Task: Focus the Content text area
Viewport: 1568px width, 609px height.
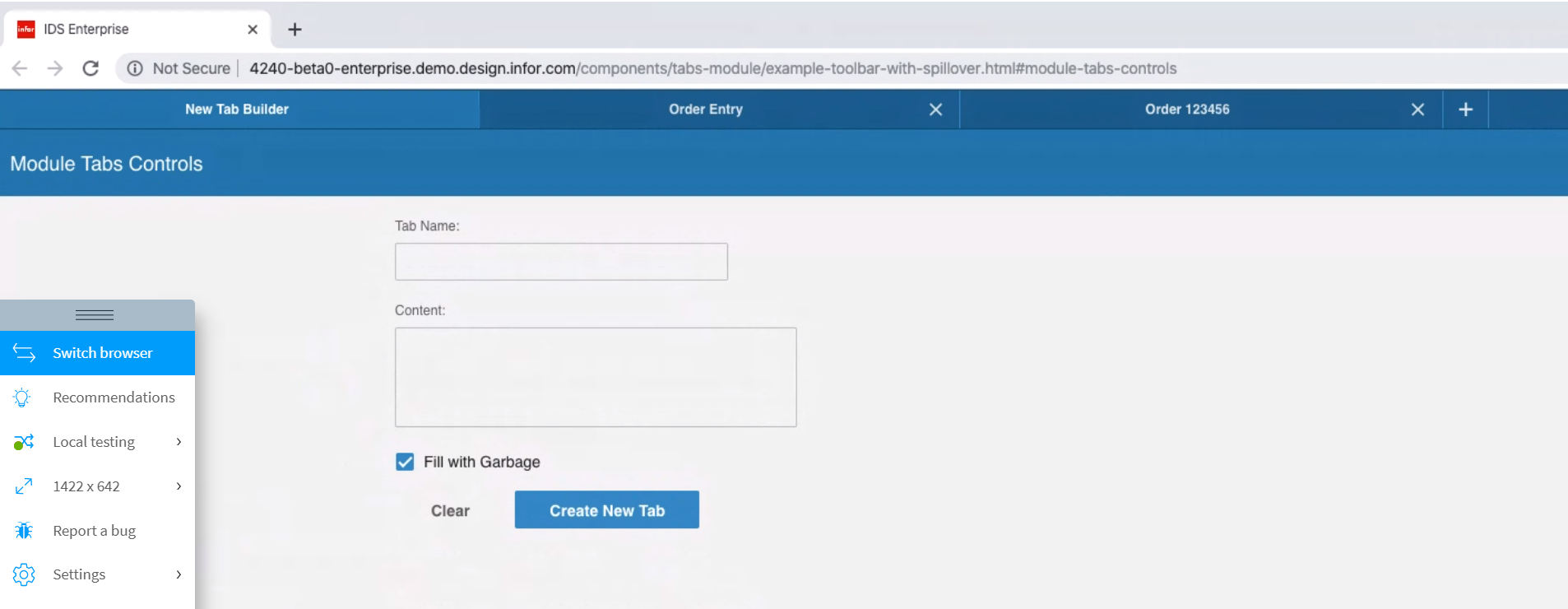Action: pos(596,377)
